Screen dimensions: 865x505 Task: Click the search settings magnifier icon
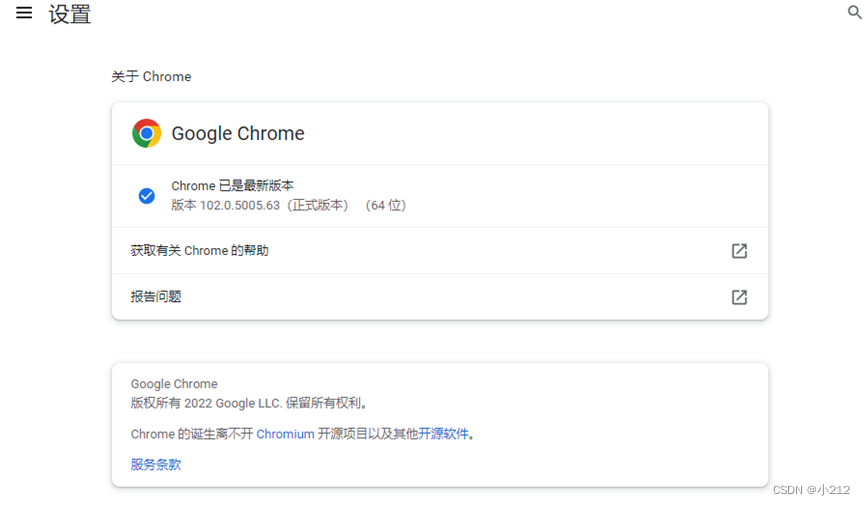tap(855, 12)
